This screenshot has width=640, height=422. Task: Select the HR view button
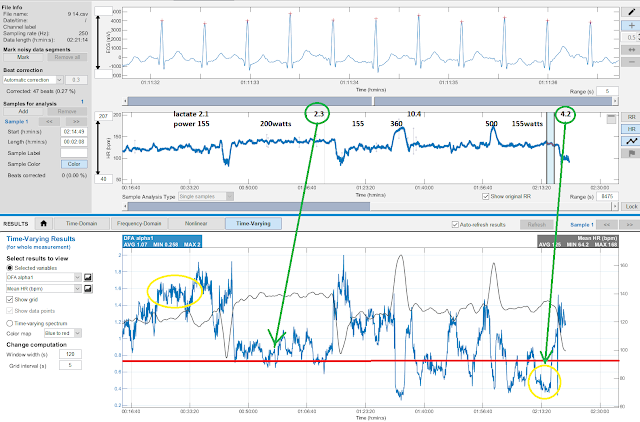pos(631,129)
